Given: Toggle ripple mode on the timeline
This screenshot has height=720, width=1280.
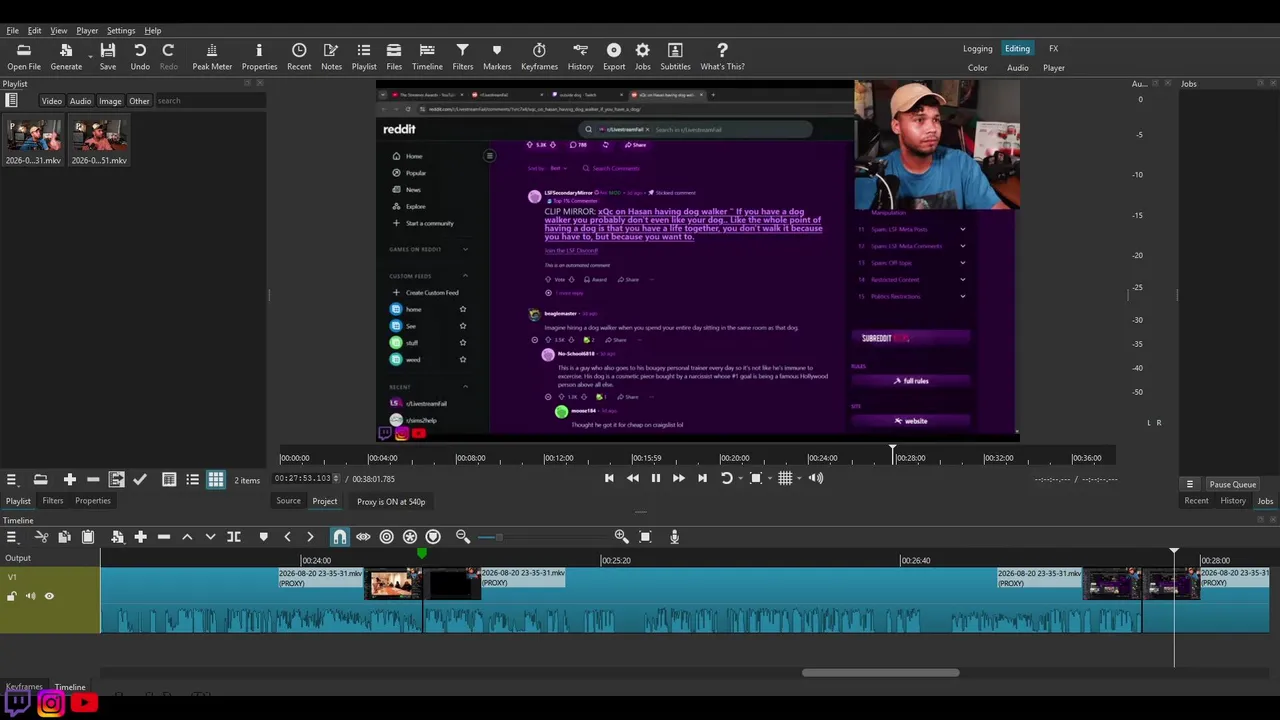Looking at the screenshot, I should 386,537.
